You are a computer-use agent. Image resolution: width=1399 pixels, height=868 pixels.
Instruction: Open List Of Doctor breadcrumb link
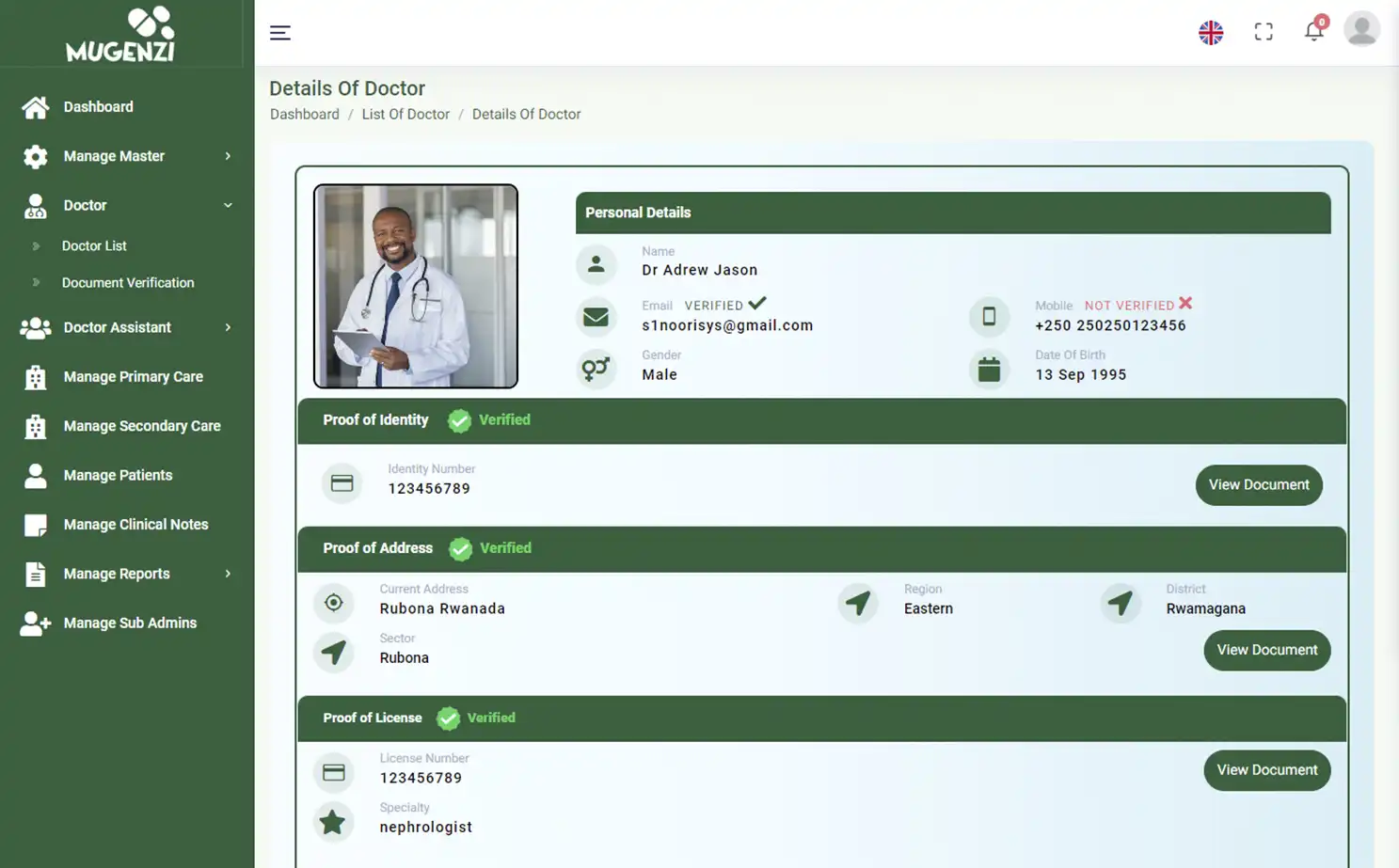pos(405,114)
